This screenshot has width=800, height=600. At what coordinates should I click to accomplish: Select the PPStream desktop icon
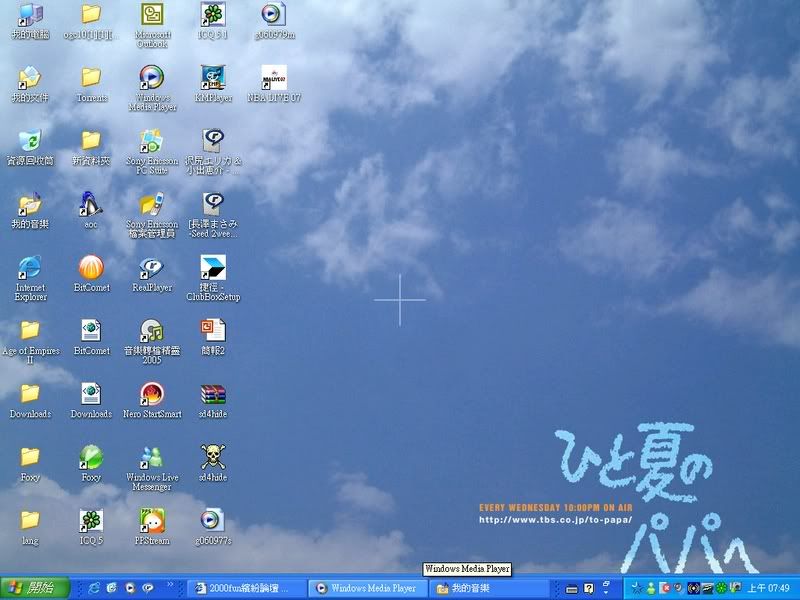(151, 520)
